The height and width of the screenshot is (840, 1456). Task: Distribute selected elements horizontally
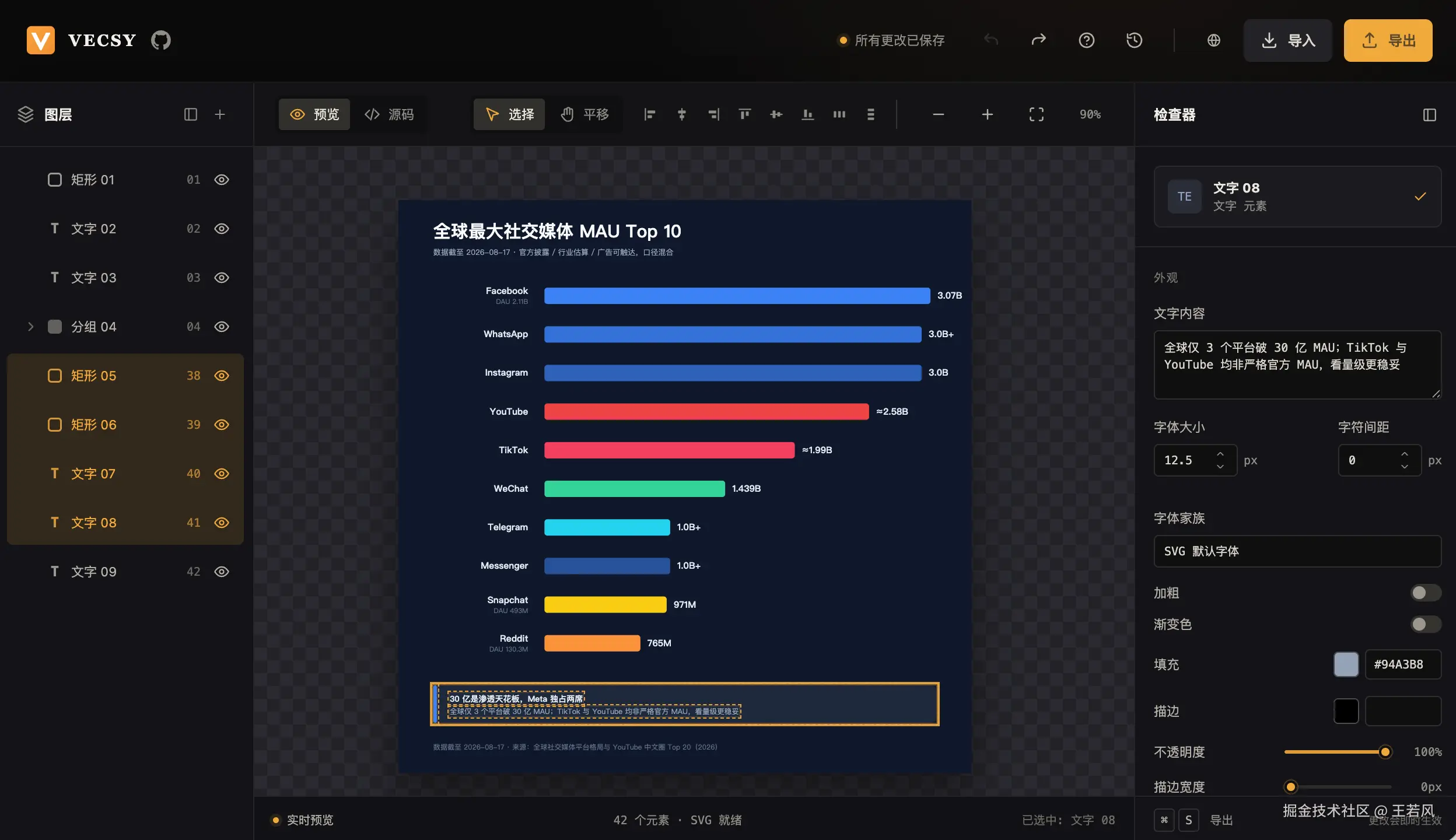[839, 114]
